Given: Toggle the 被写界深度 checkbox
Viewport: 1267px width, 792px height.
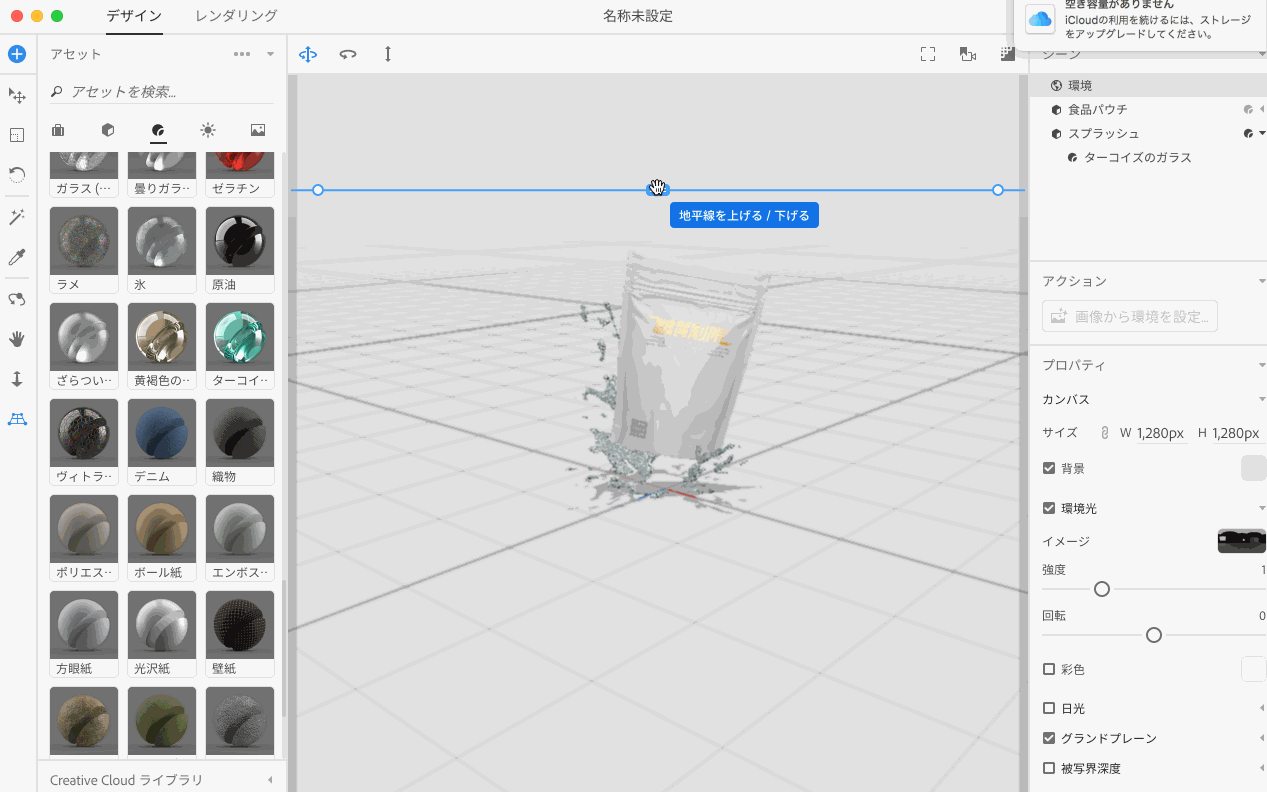Looking at the screenshot, I should point(1049,768).
